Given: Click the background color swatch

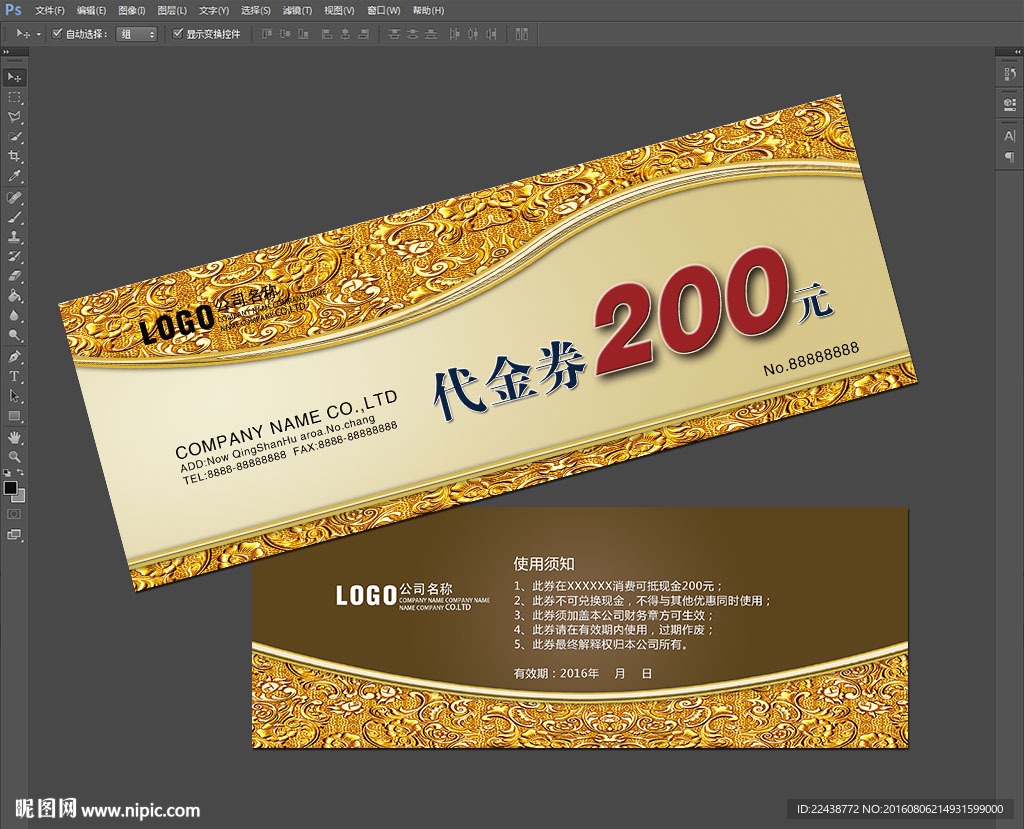Looking at the screenshot, I should point(20,496).
